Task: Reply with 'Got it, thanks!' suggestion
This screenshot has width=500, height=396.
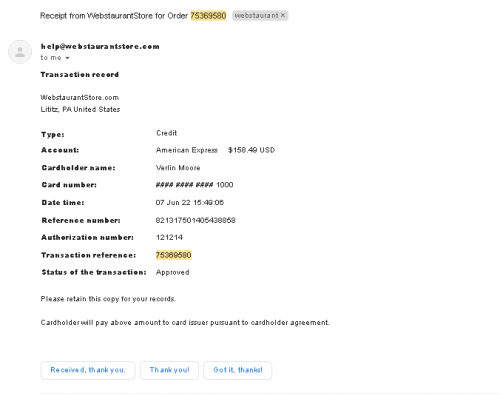Action: tap(238, 370)
